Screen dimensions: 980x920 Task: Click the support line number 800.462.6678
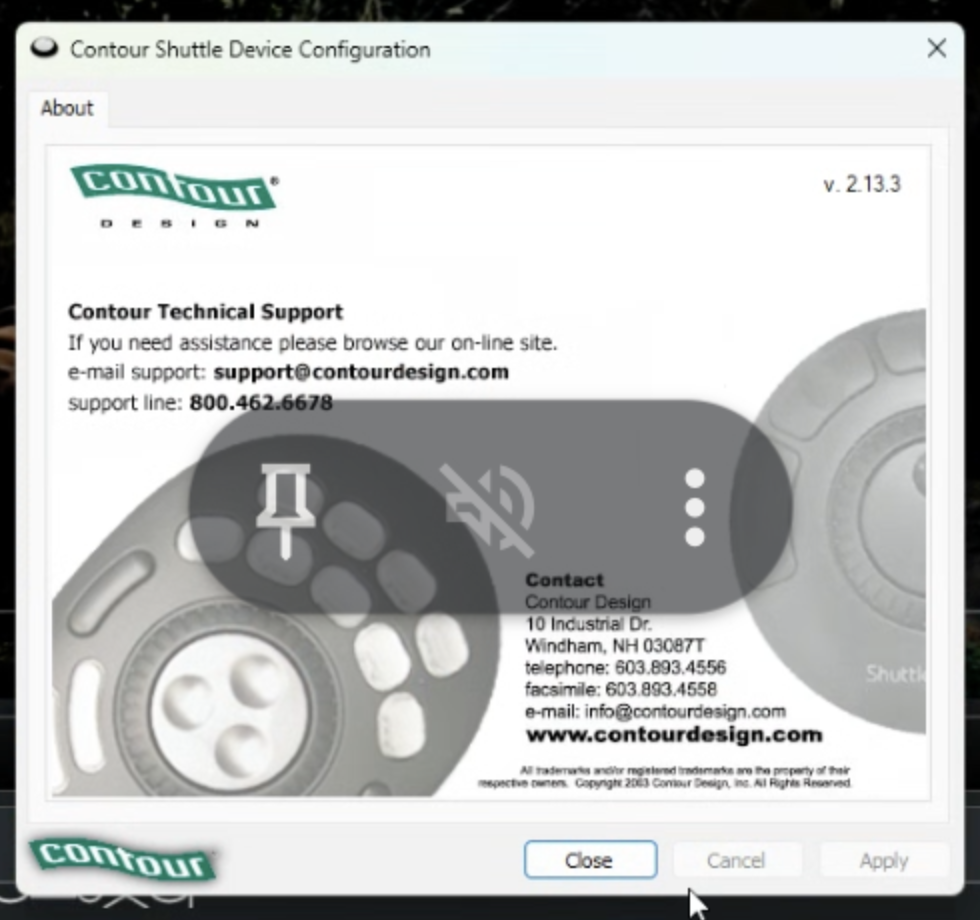[261, 403]
